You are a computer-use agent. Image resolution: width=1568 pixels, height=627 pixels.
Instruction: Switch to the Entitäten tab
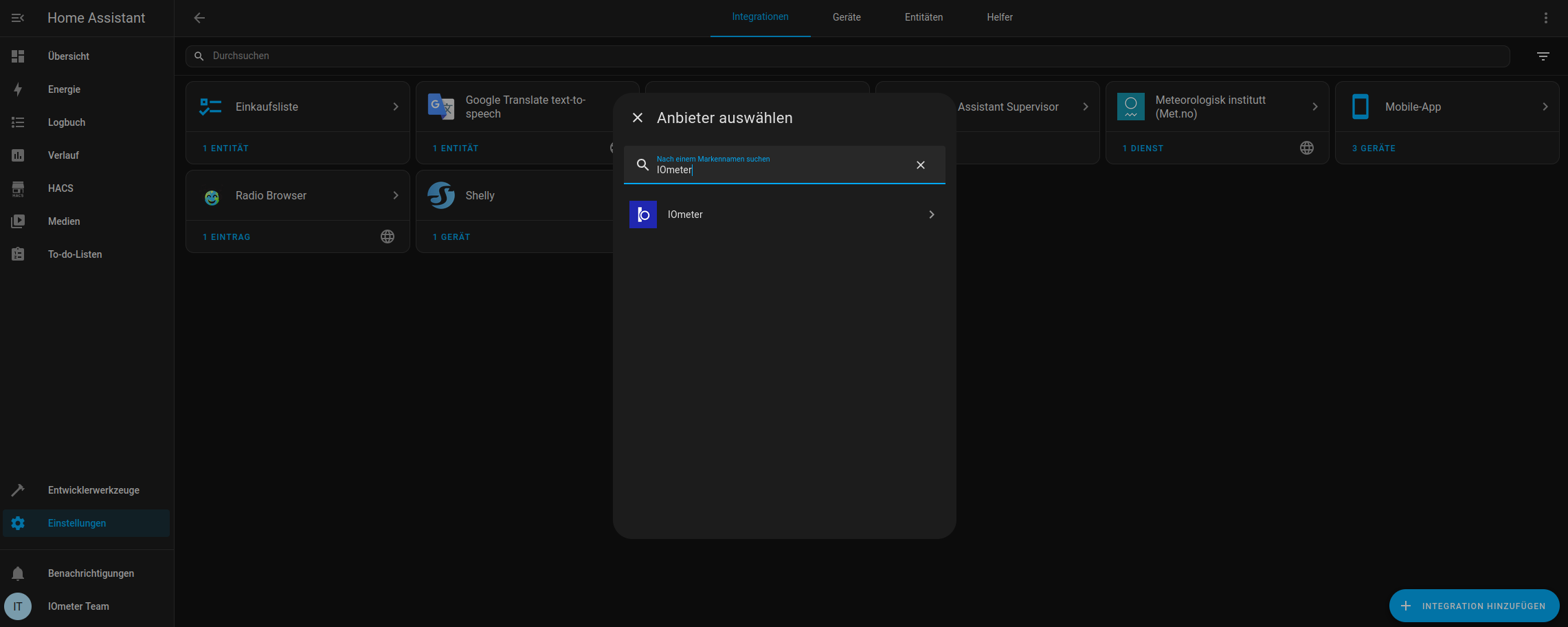point(923,17)
